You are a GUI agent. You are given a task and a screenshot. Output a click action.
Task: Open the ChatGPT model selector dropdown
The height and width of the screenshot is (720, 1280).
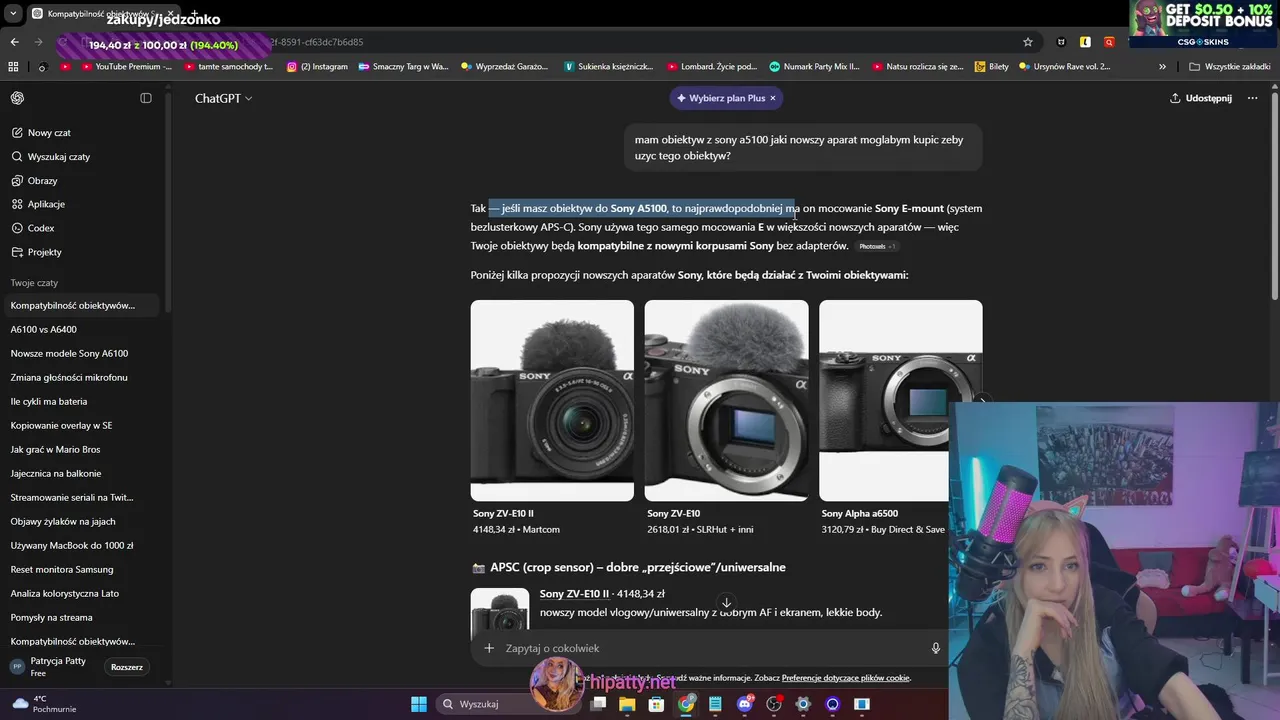(x=223, y=98)
